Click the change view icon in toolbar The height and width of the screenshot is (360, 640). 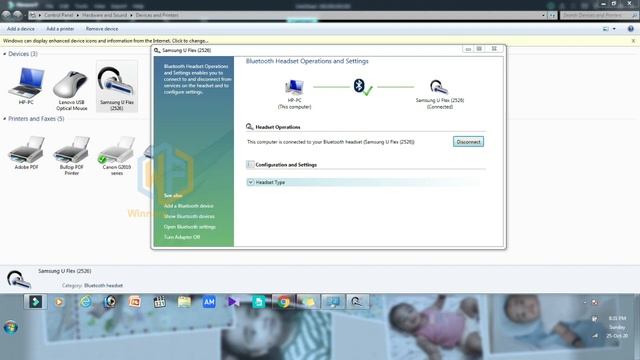coord(606,29)
